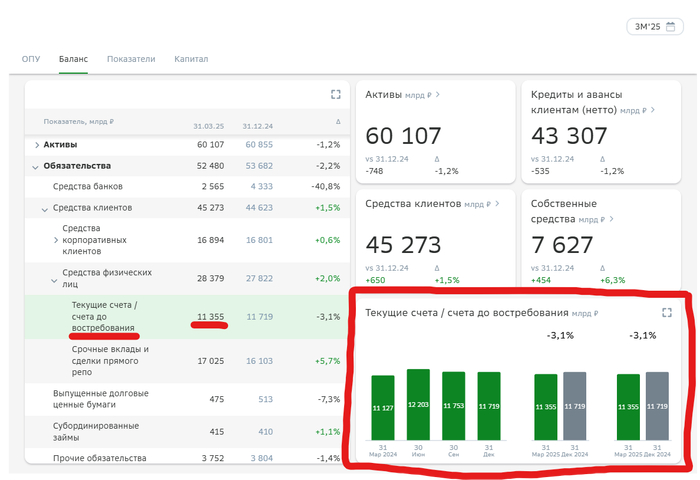Screen dimensions: 700x480
Task: Click the arrow next to Средства клиентов card
Action: pos(498,203)
